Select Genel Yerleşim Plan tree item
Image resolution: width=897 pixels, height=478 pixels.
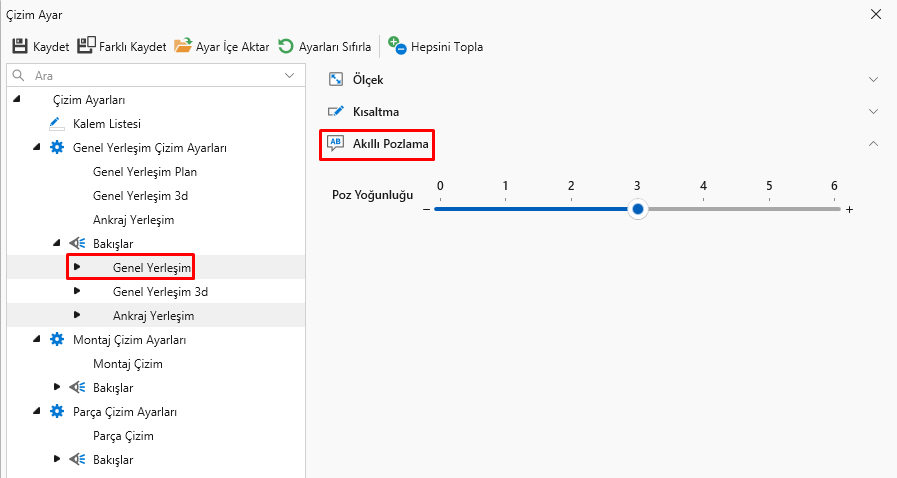145,172
